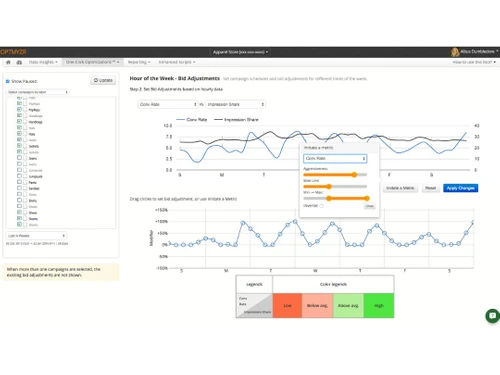Image resolution: width=500 pixels, height=375 pixels.
Task: Click the blue Apply Changes button
Action: pos(461,188)
